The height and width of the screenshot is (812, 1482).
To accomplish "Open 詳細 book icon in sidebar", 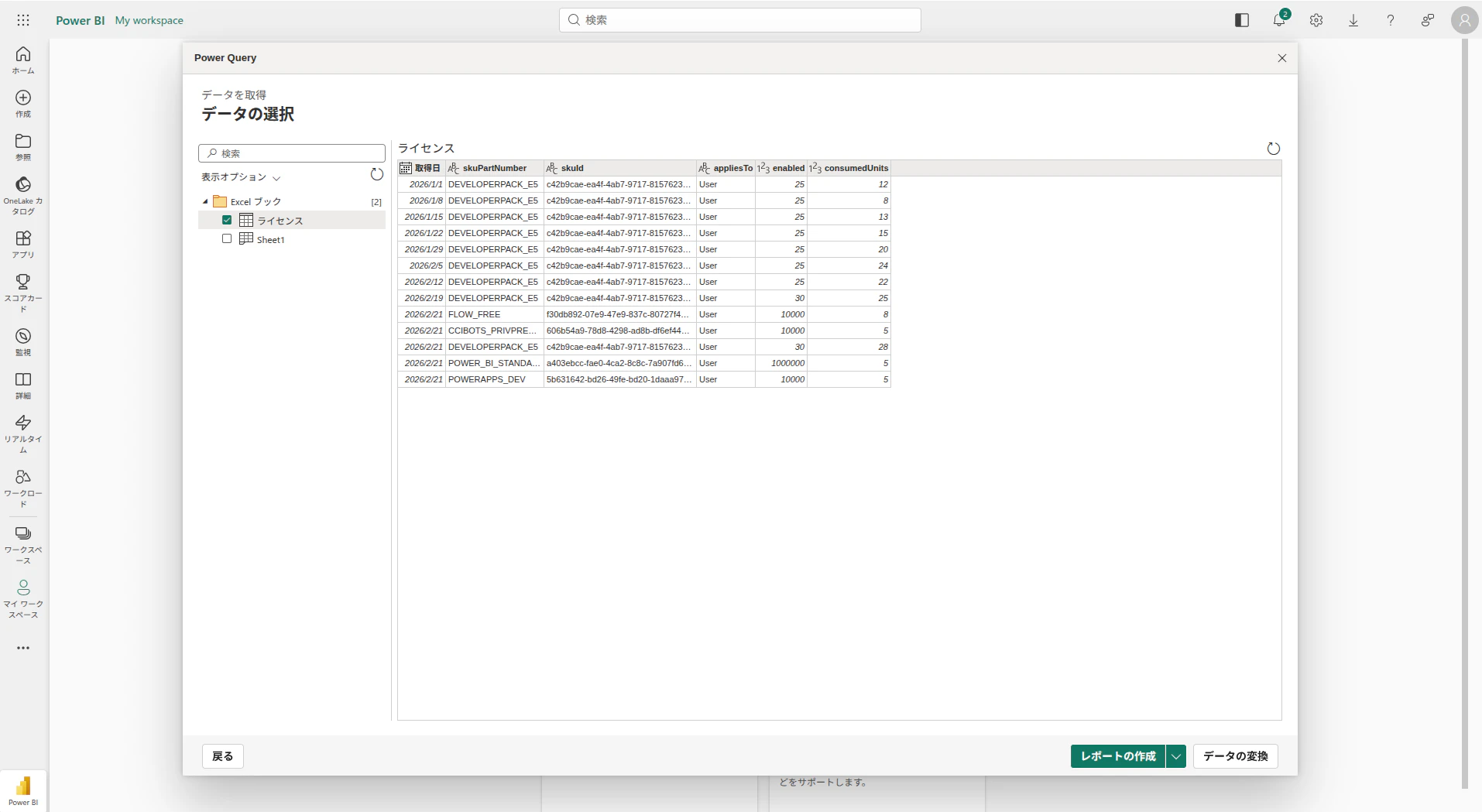I will (x=23, y=385).
